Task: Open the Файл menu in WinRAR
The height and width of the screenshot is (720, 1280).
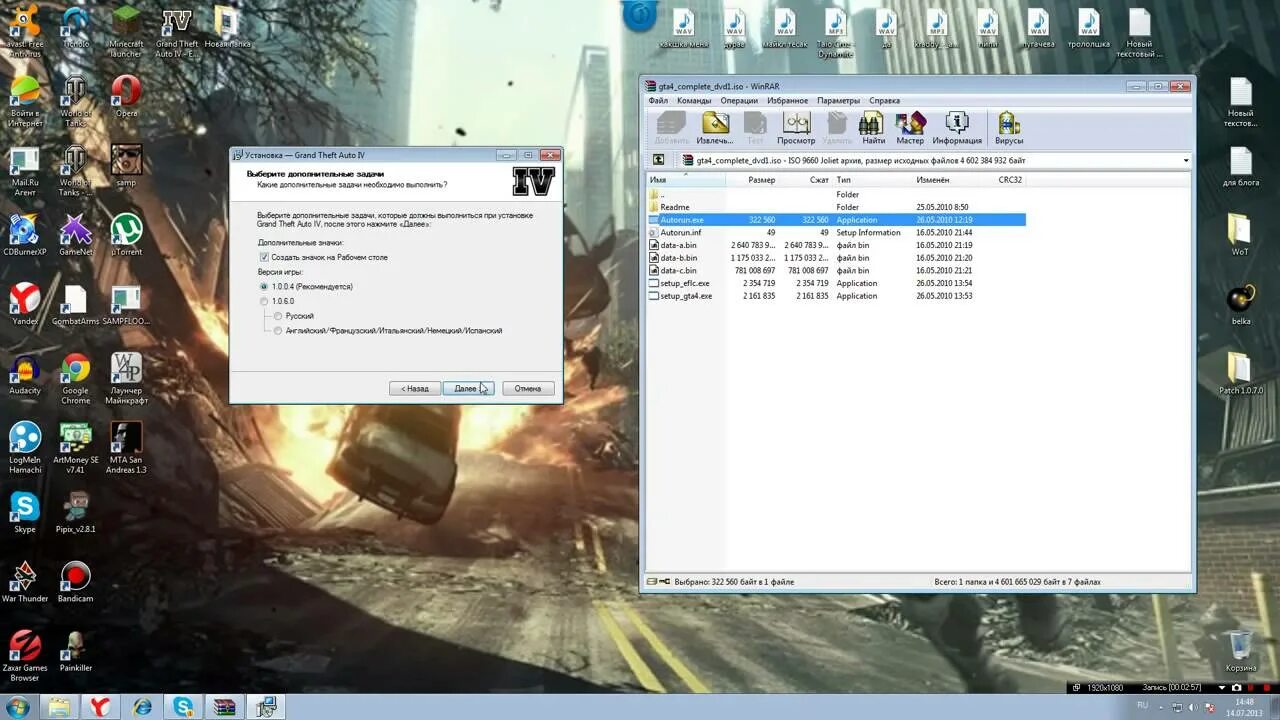Action: click(x=658, y=100)
